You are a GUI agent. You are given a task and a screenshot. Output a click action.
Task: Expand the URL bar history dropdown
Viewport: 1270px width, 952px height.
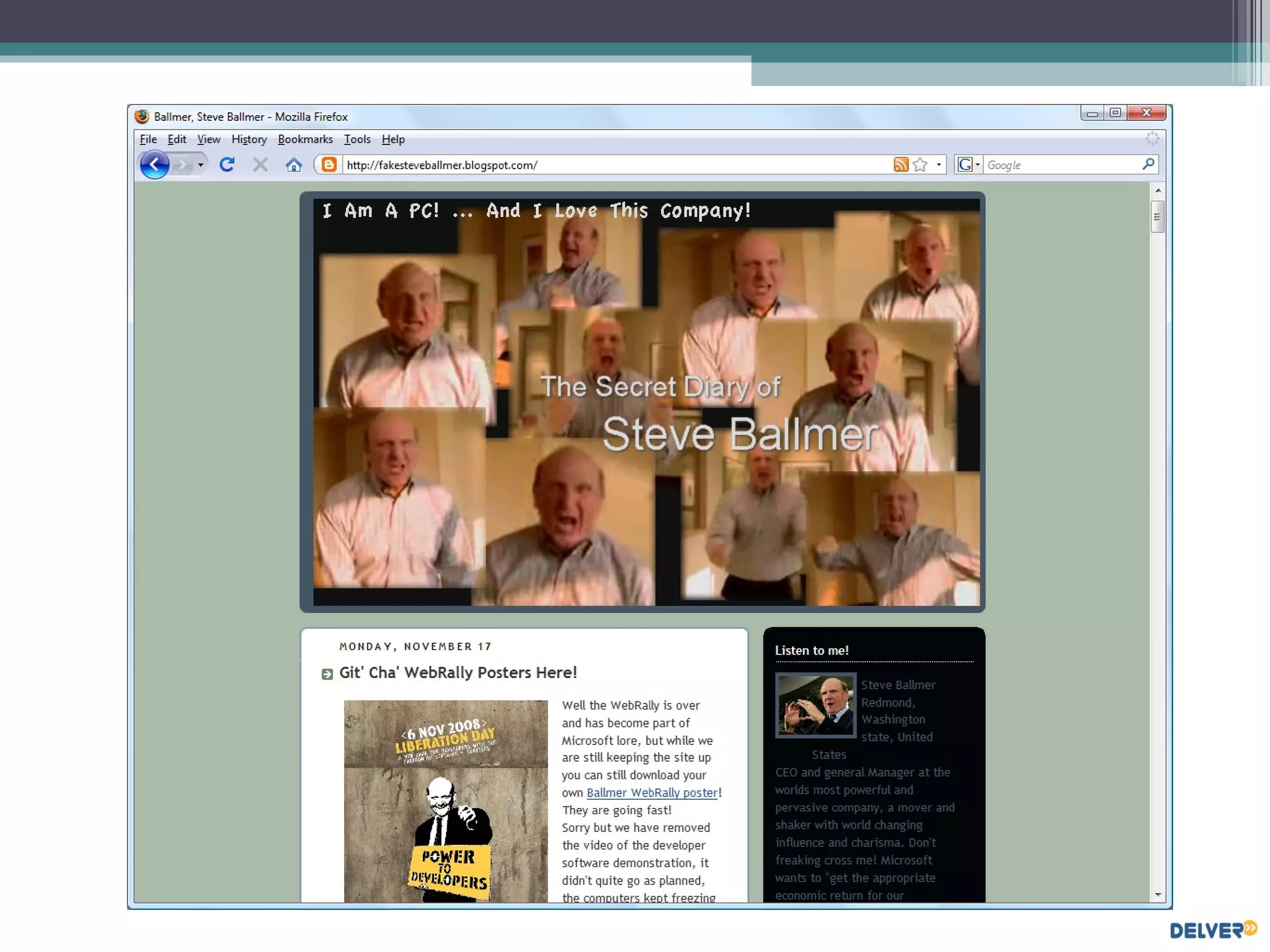pos(939,165)
